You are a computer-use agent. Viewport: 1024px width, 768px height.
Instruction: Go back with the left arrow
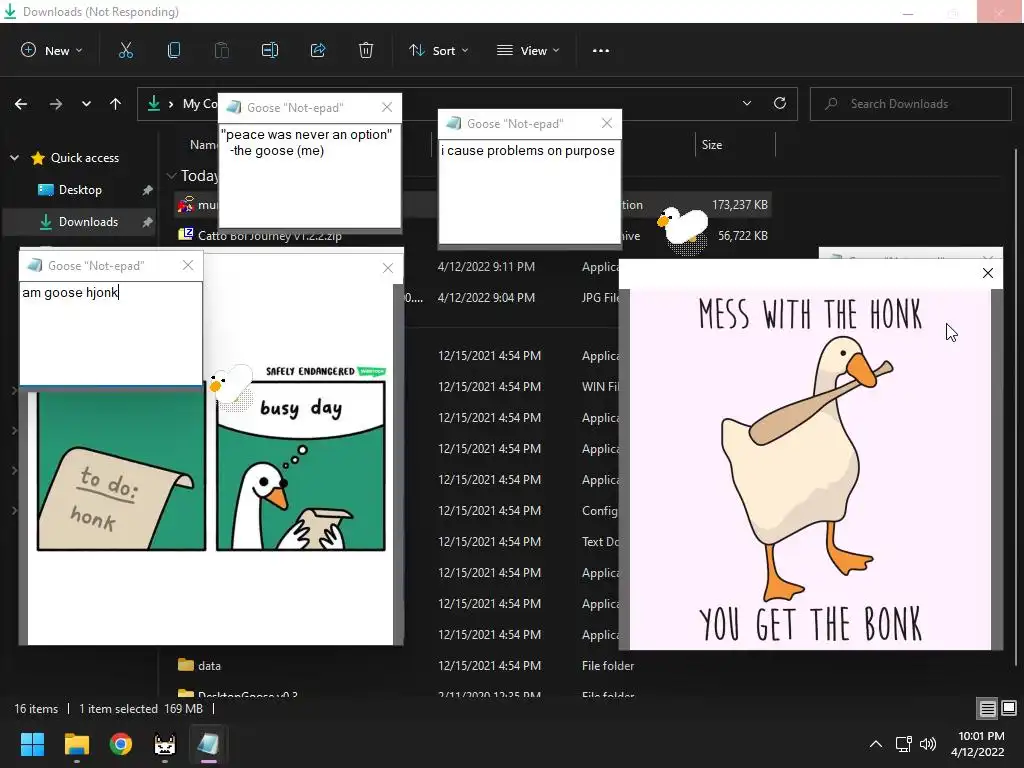[21, 104]
